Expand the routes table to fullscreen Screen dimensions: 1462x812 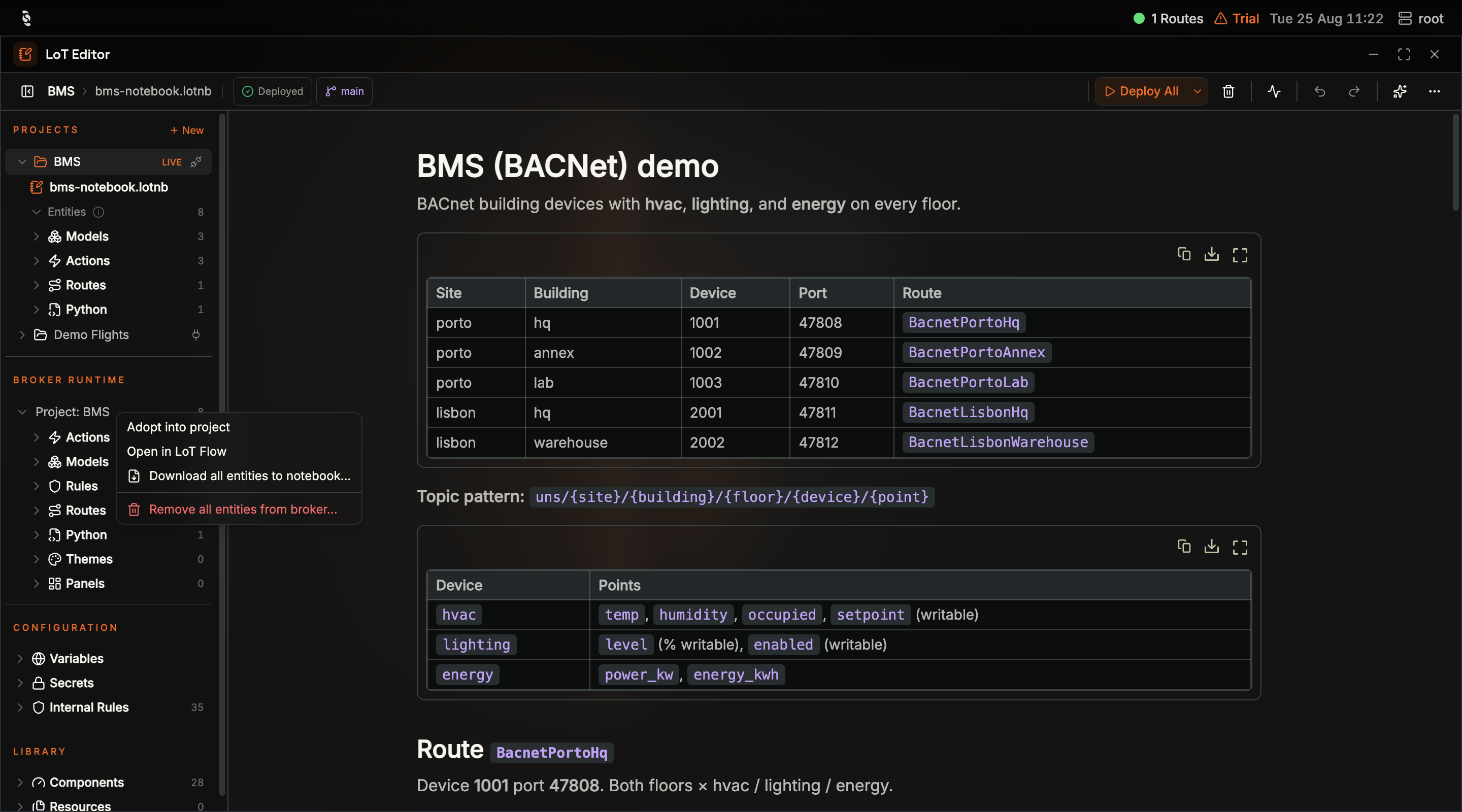1240,255
